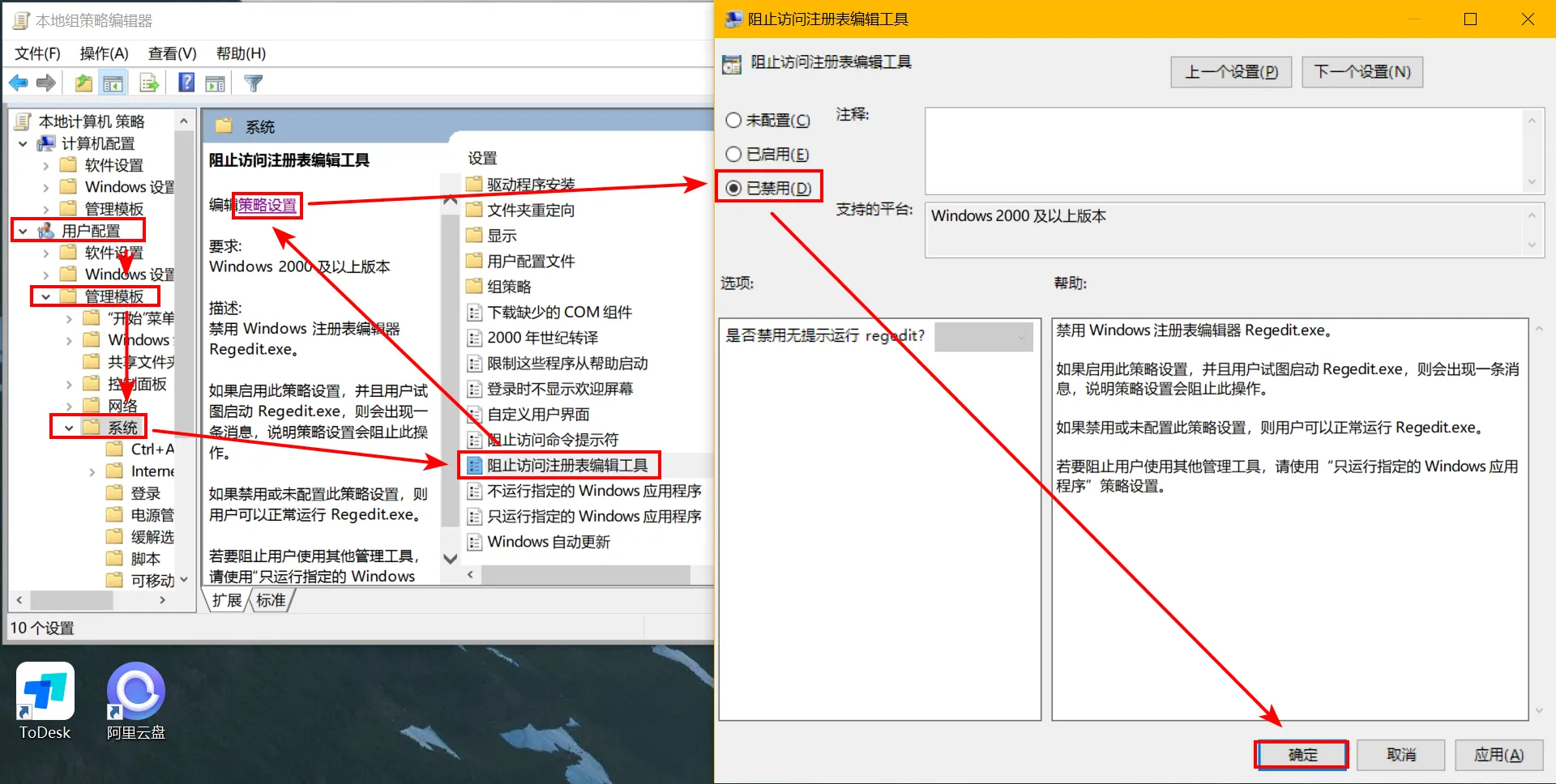Click the export list toolbar icon

pos(149,83)
